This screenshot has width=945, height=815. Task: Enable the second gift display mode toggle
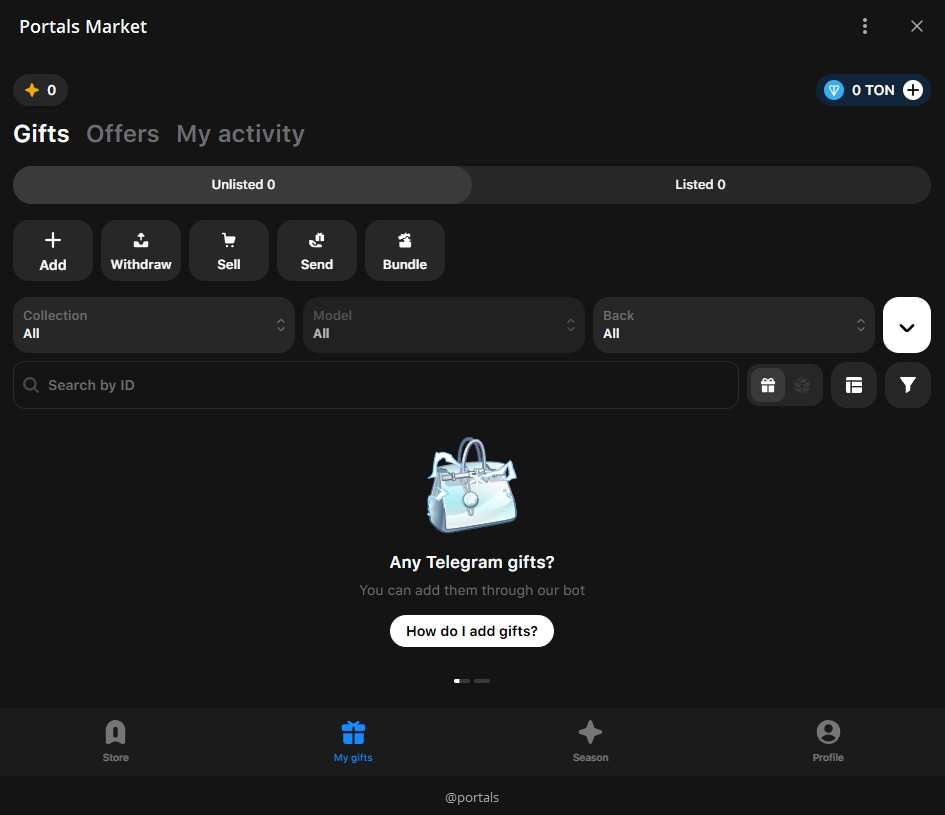click(x=802, y=385)
